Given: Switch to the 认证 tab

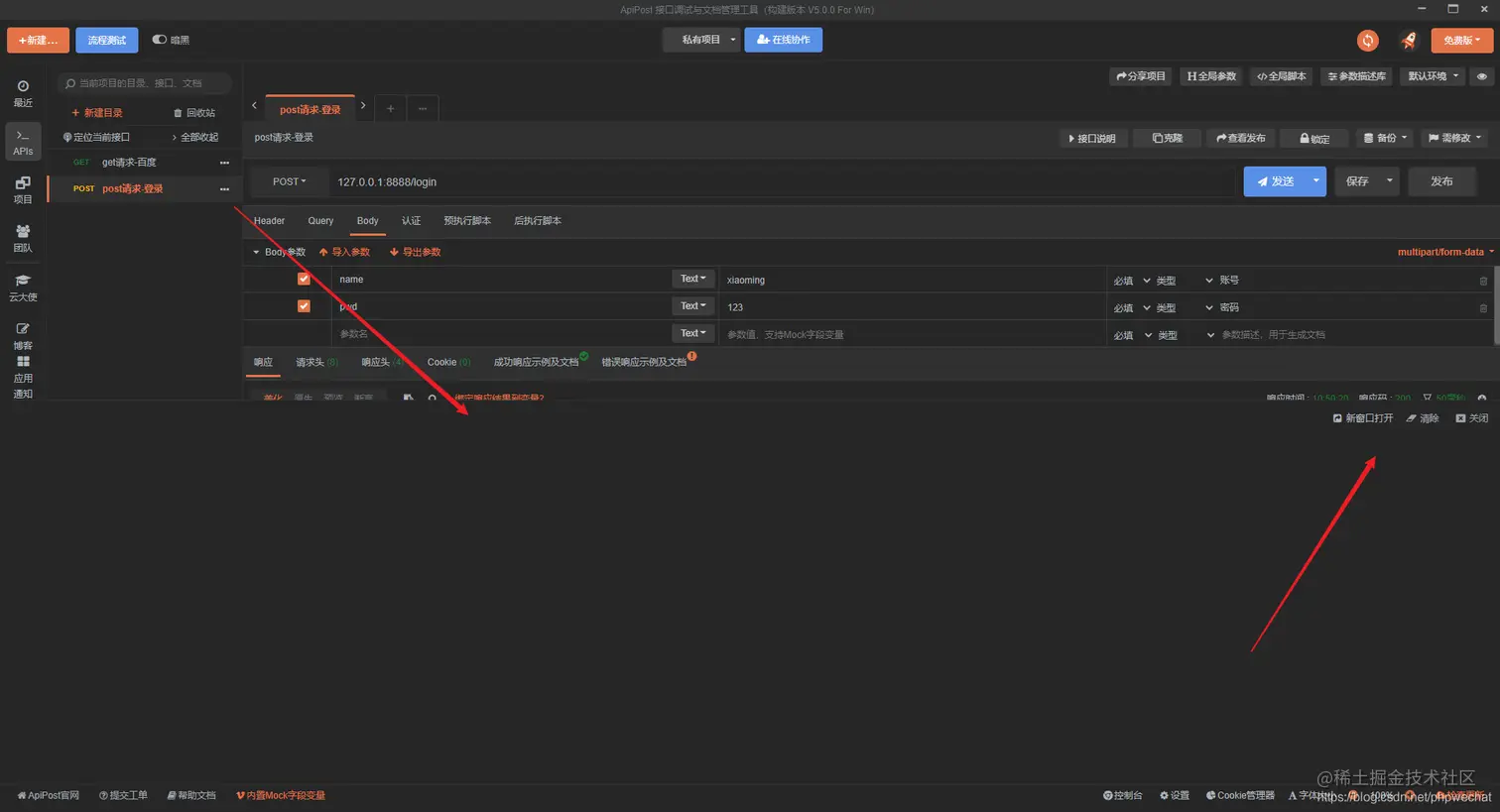Looking at the screenshot, I should pos(411,221).
